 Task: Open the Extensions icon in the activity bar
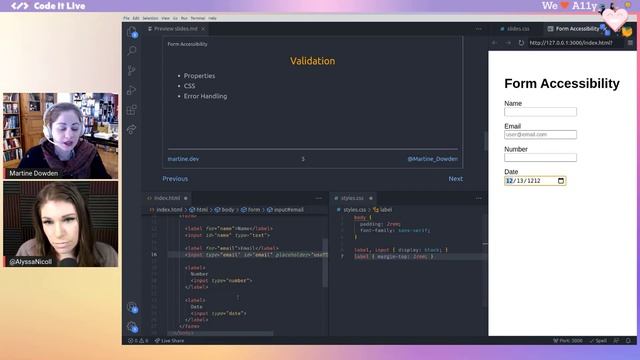(x=132, y=109)
